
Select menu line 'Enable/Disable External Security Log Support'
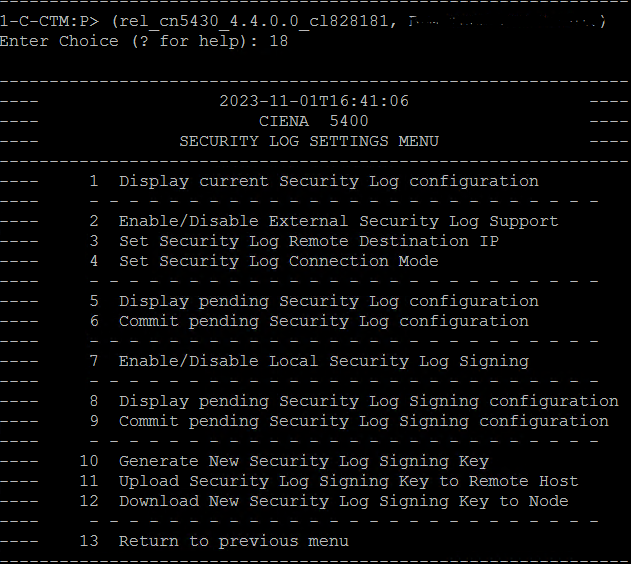[x=338, y=221]
